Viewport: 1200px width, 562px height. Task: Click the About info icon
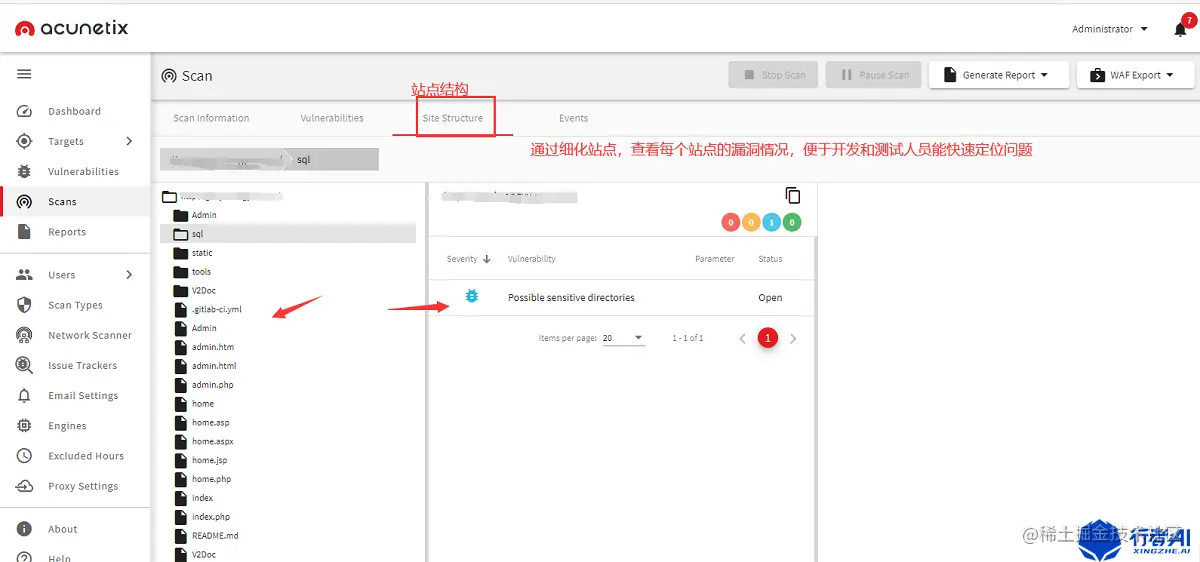click(25, 529)
